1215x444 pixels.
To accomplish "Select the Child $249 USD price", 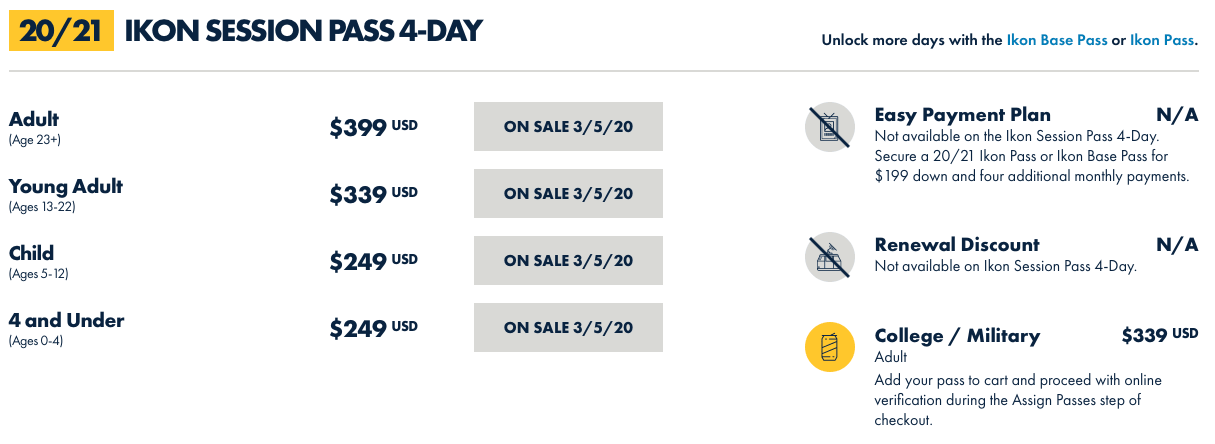I will click(373, 261).
